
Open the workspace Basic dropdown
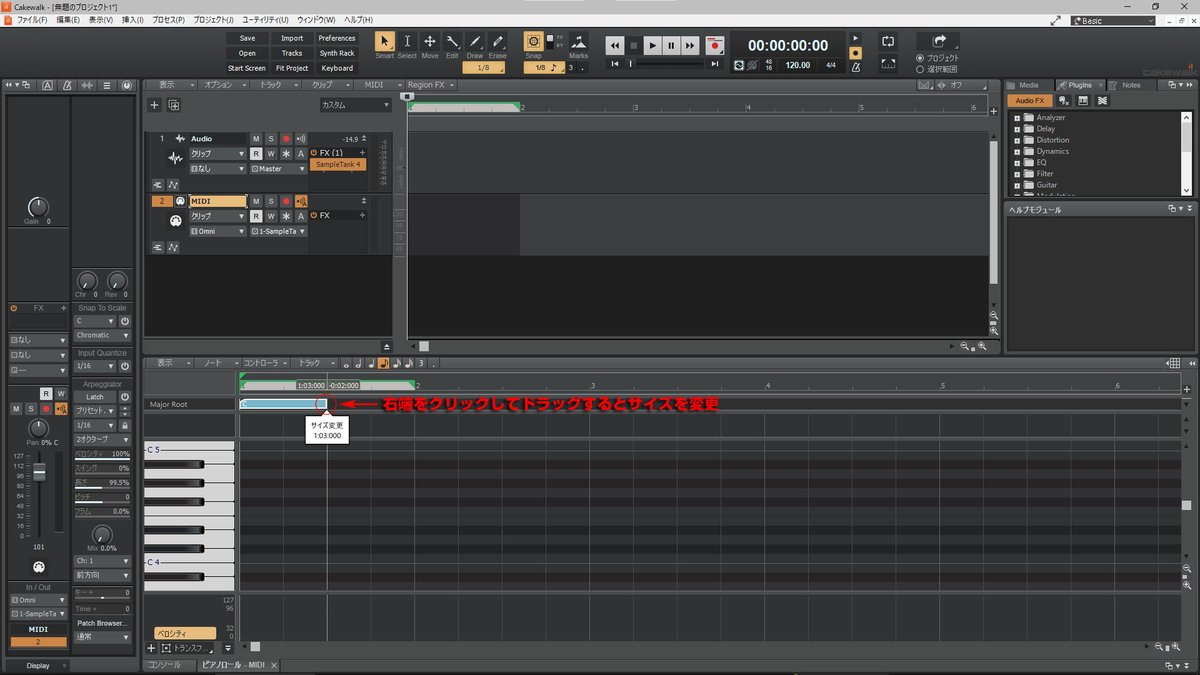click(1112, 20)
